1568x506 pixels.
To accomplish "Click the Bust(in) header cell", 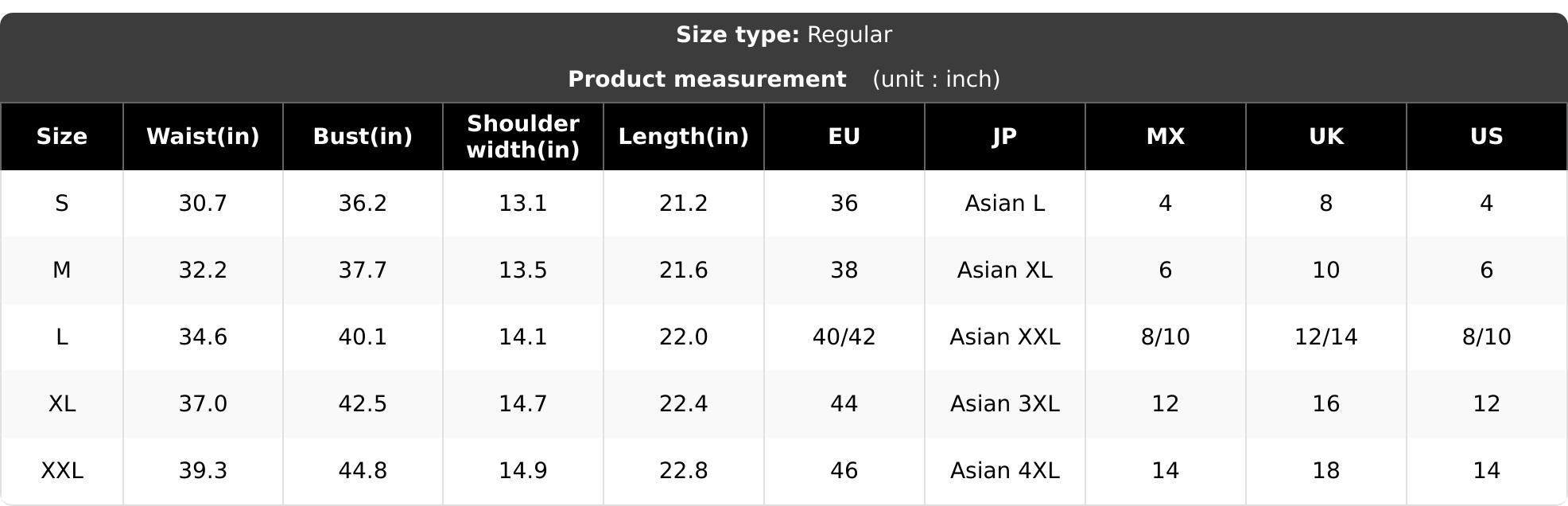I will (x=363, y=136).
